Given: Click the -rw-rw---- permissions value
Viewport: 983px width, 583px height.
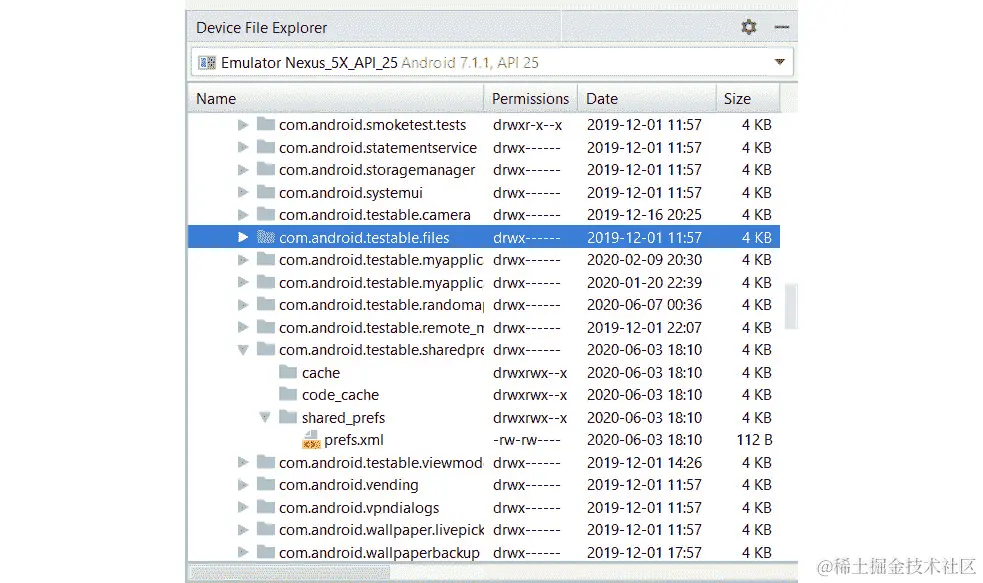Looking at the screenshot, I should point(527,440).
